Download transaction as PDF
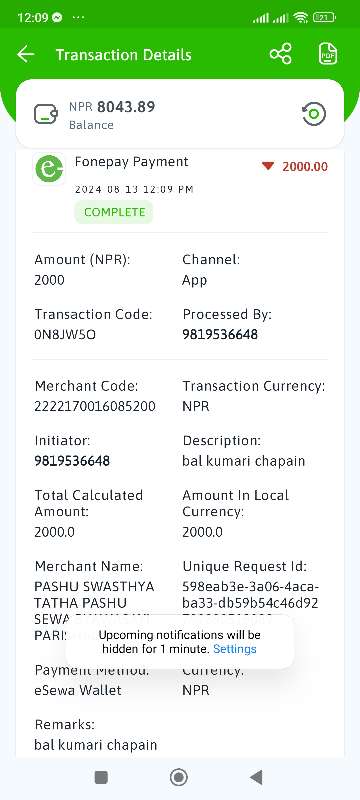This screenshot has height=800, width=360. 328,54
